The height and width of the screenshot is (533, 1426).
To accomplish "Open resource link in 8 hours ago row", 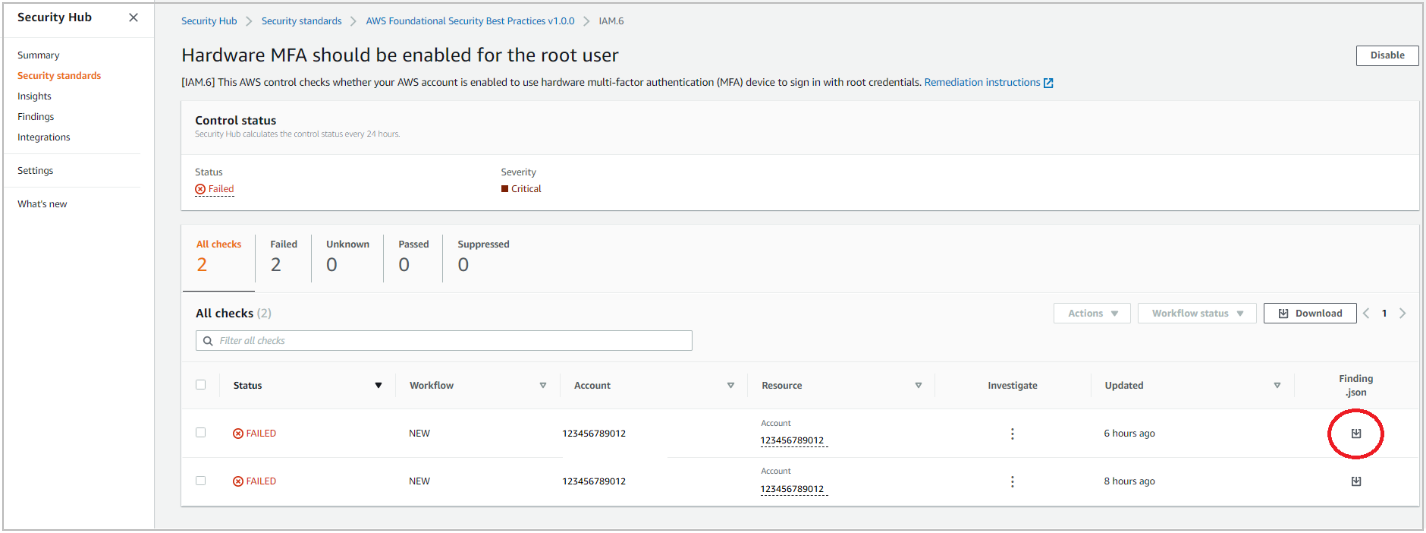I will [x=793, y=488].
